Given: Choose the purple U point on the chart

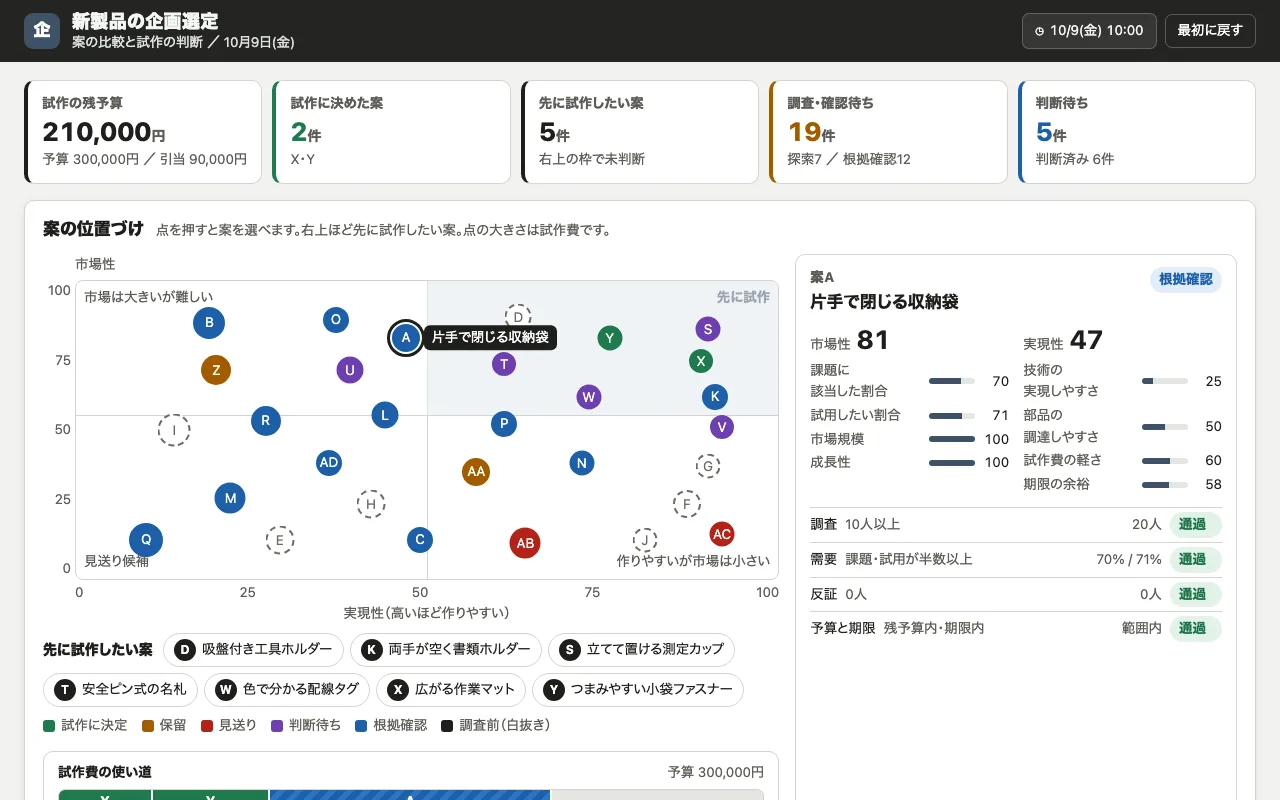Looking at the screenshot, I should pyautogui.click(x=350, y=370).
